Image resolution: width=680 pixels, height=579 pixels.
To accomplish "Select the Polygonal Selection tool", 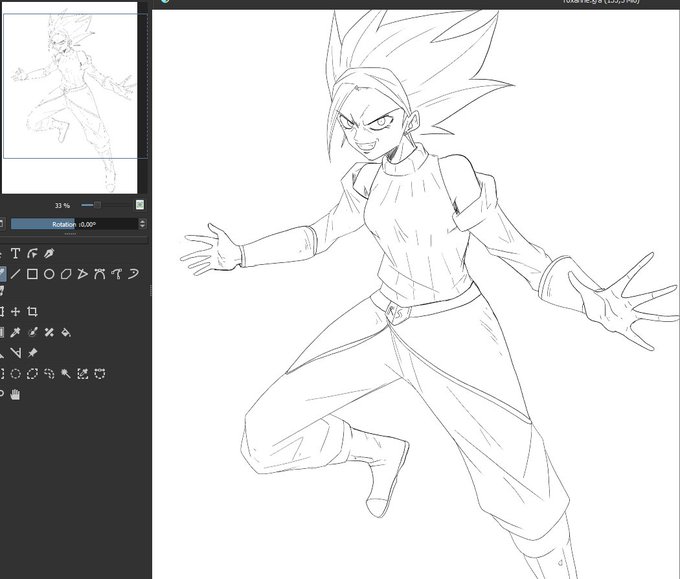I will point(32,374).
